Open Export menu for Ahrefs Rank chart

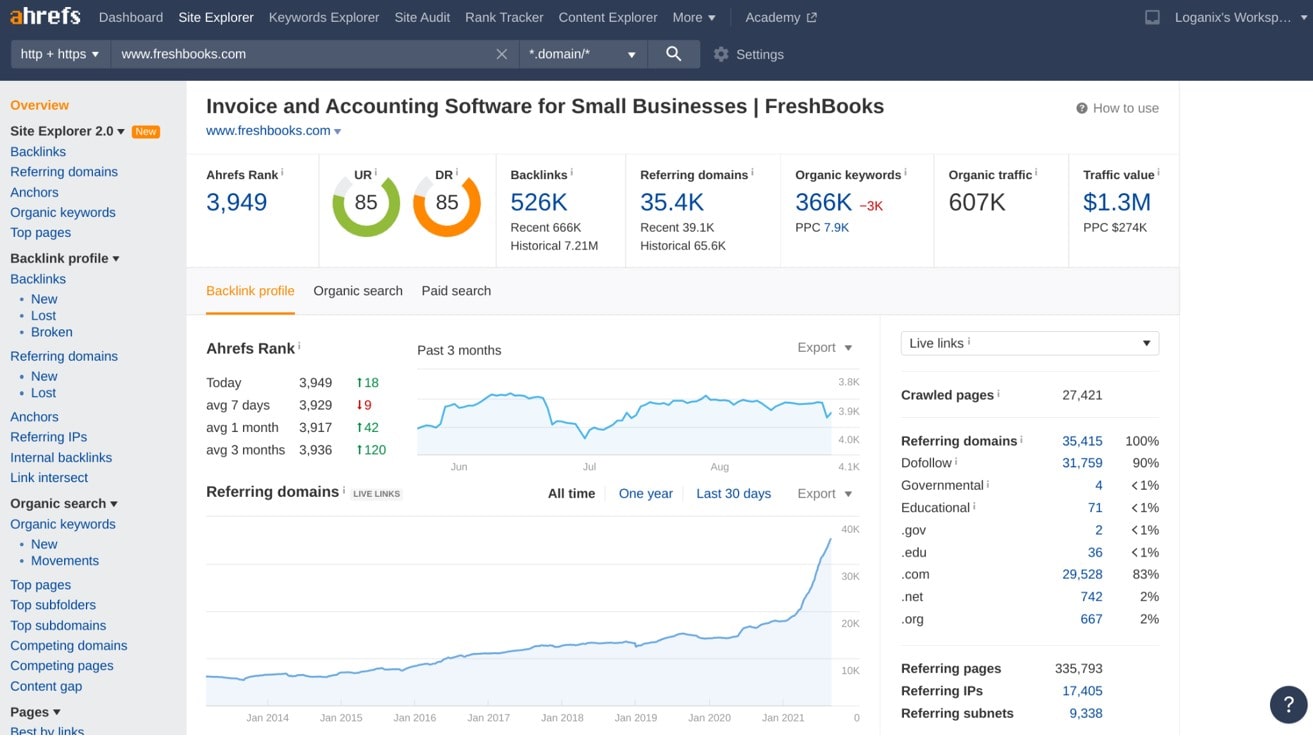825,347
